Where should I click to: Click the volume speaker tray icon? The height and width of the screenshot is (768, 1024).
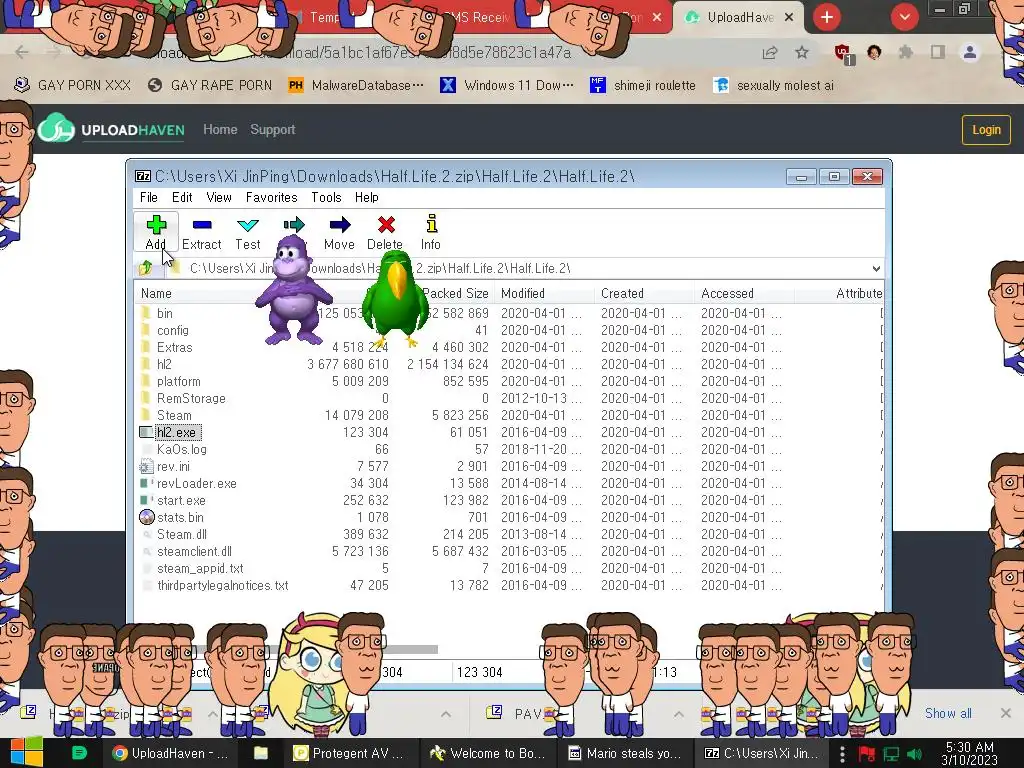coord(914,754)
